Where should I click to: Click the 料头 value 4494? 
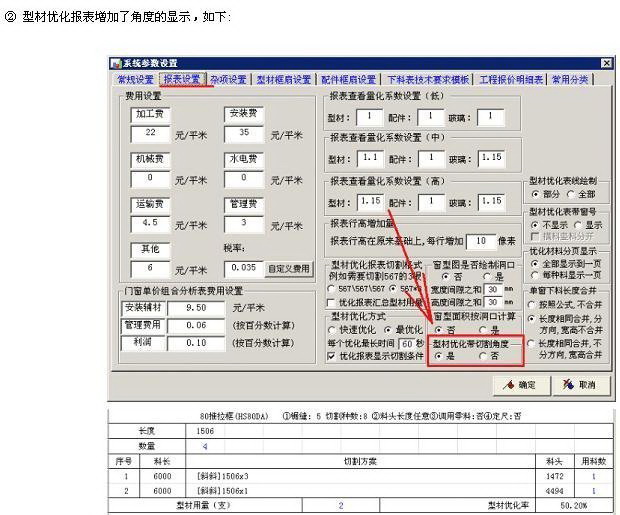[x=554, y=491]
